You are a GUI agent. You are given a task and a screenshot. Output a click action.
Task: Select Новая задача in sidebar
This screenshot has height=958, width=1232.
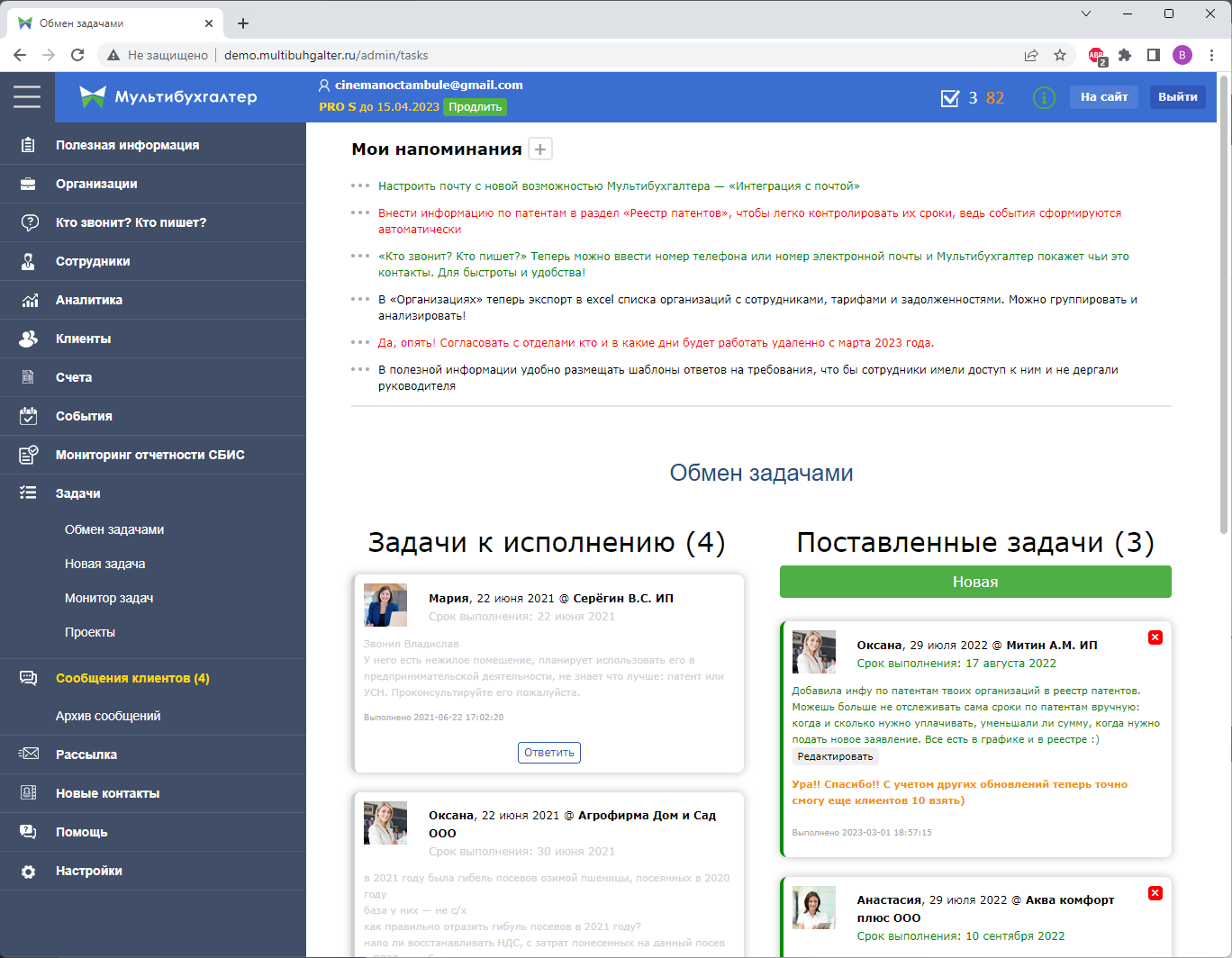coord(104,564)
